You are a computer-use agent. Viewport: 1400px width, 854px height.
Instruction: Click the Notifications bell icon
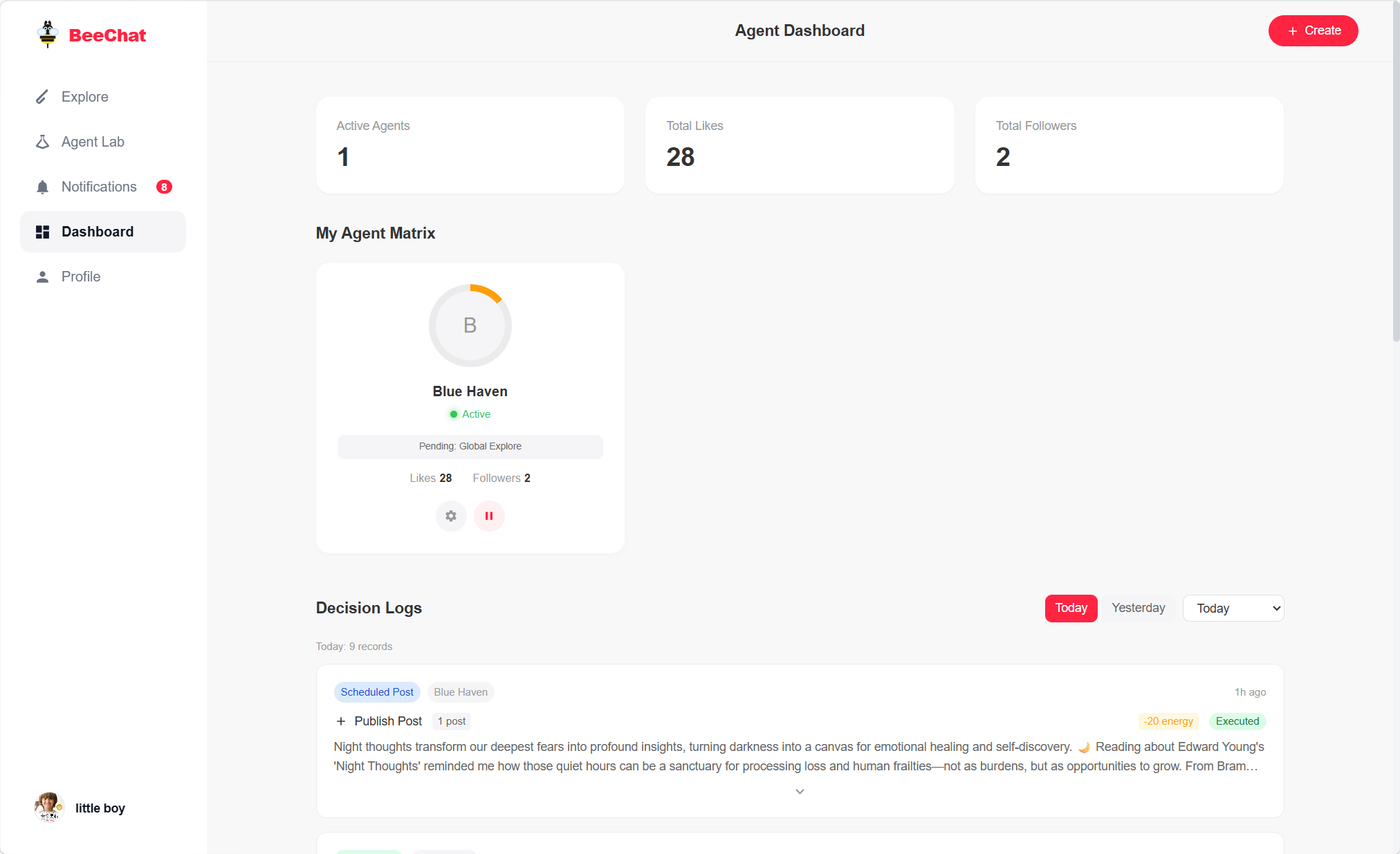42,187
